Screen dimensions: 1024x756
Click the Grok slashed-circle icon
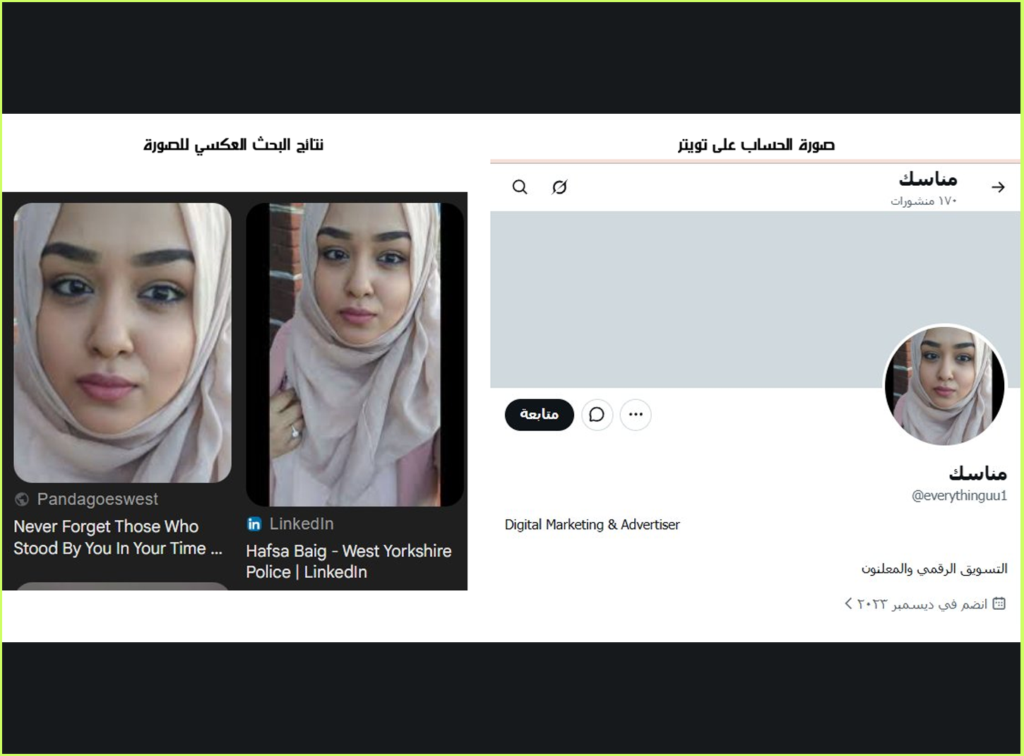560,187
